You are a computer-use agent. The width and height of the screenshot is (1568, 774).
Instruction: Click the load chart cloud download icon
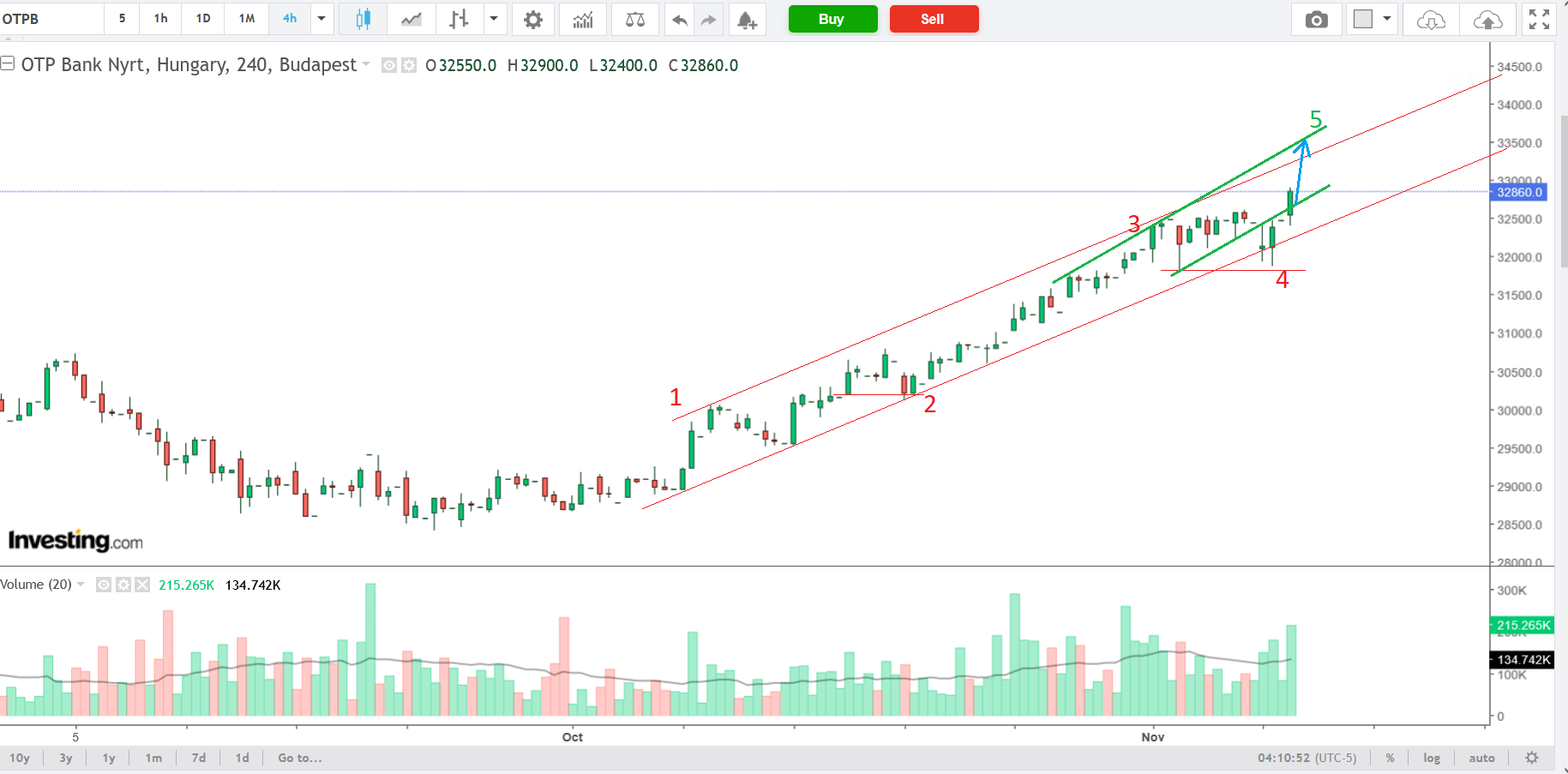pos(1431,19)
